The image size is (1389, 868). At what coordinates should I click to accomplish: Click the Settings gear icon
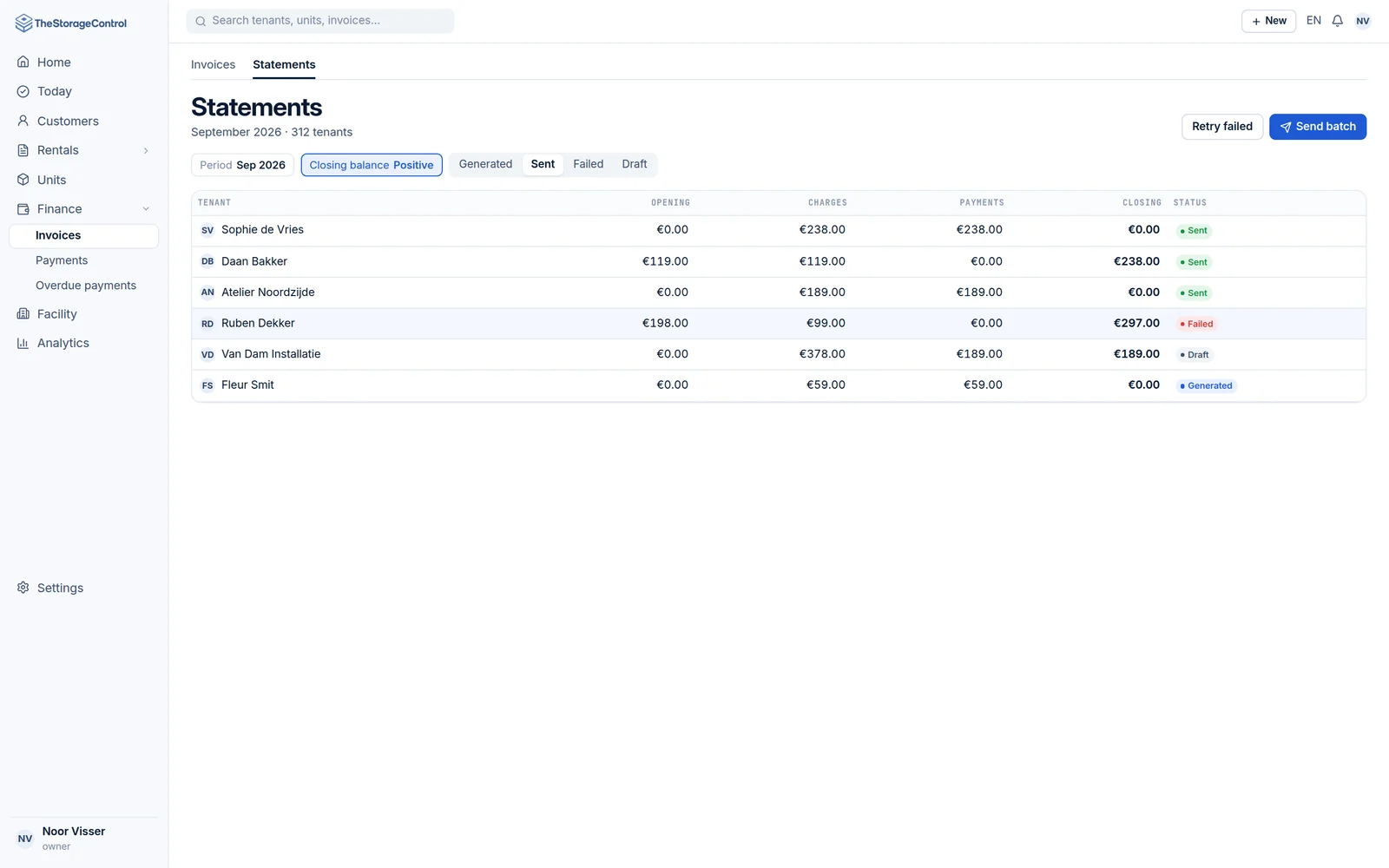click(23, 588)
